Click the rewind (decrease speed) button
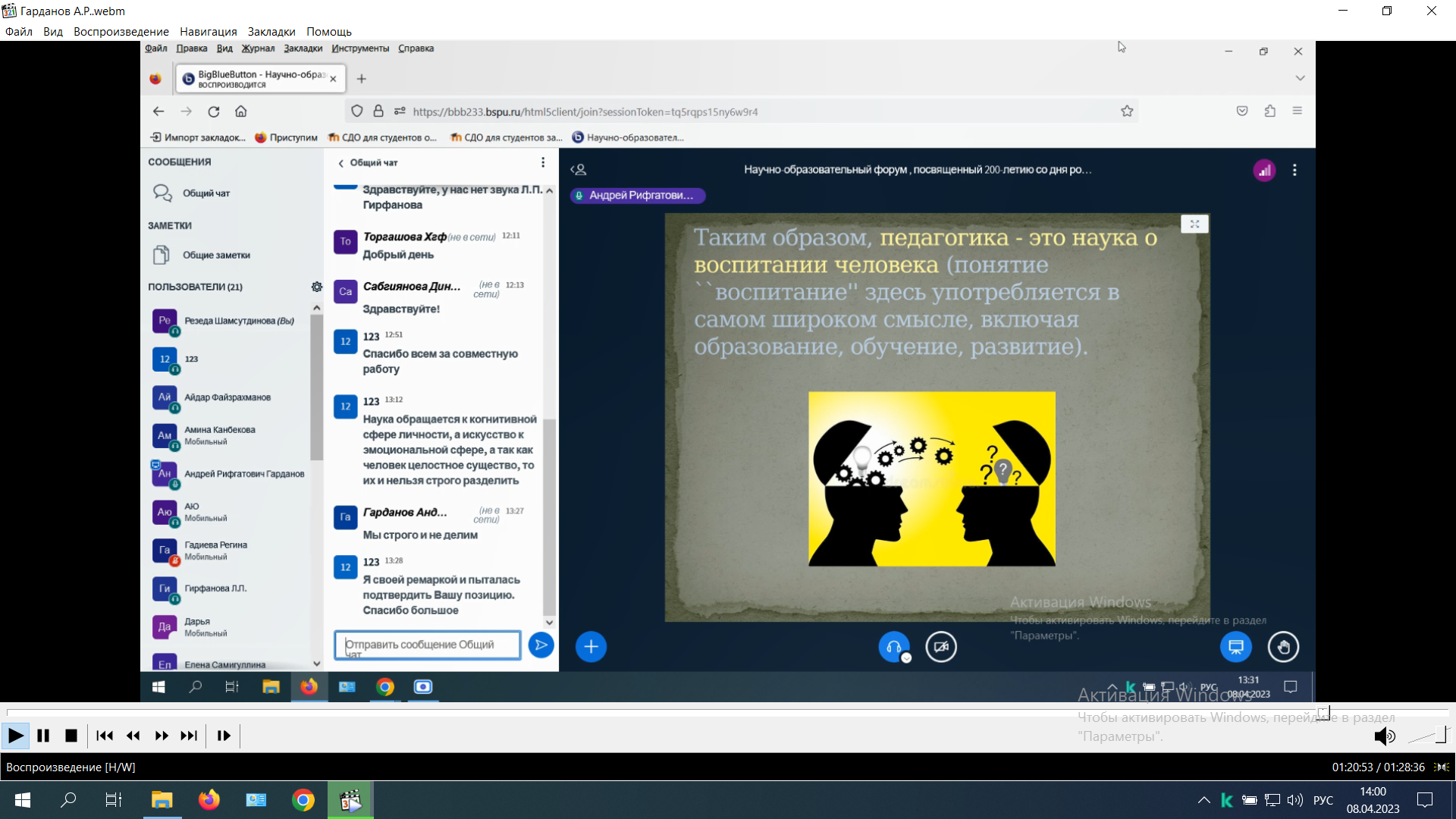 click(133, 736)
